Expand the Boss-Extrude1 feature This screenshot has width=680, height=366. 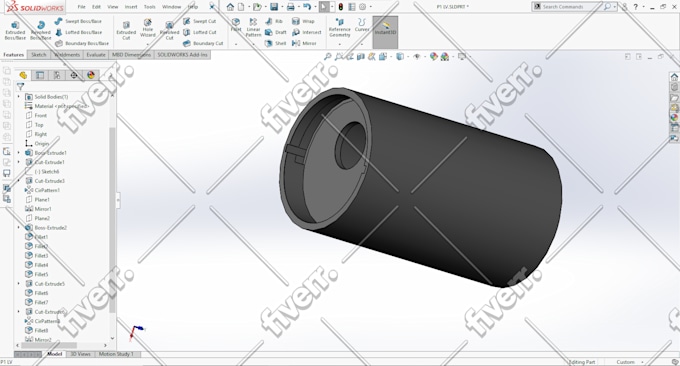coord(19,153)
